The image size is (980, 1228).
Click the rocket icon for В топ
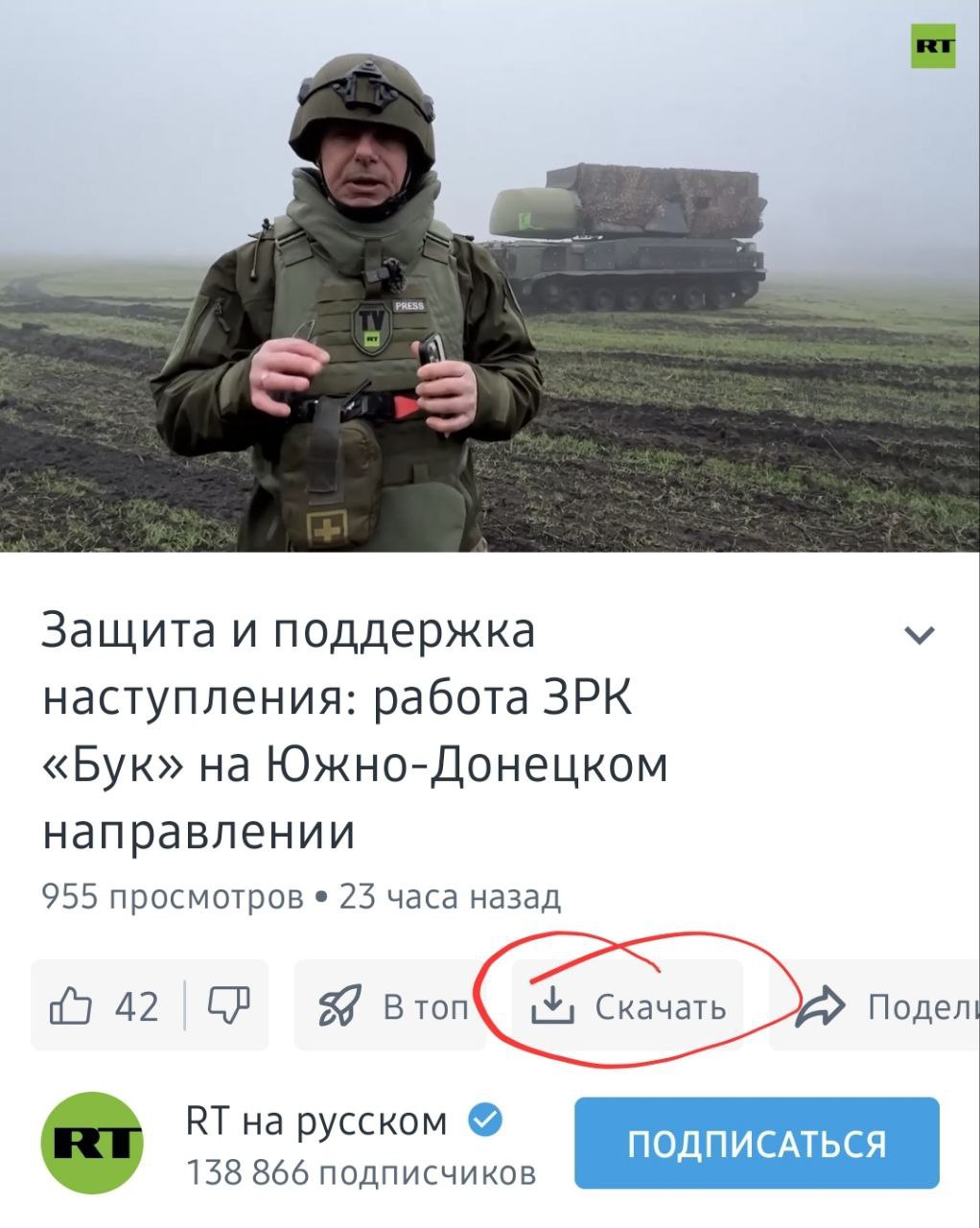[x=339, y=1005]
